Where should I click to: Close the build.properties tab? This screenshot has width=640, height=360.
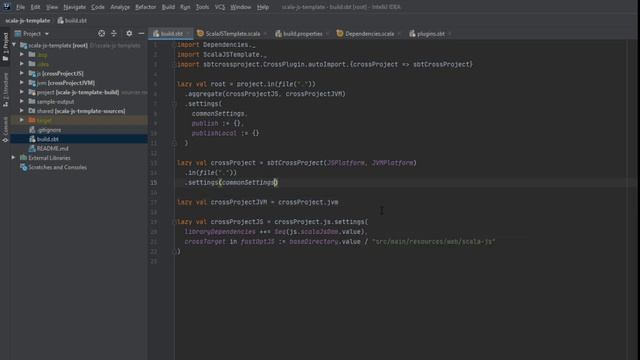pos(327,34)
